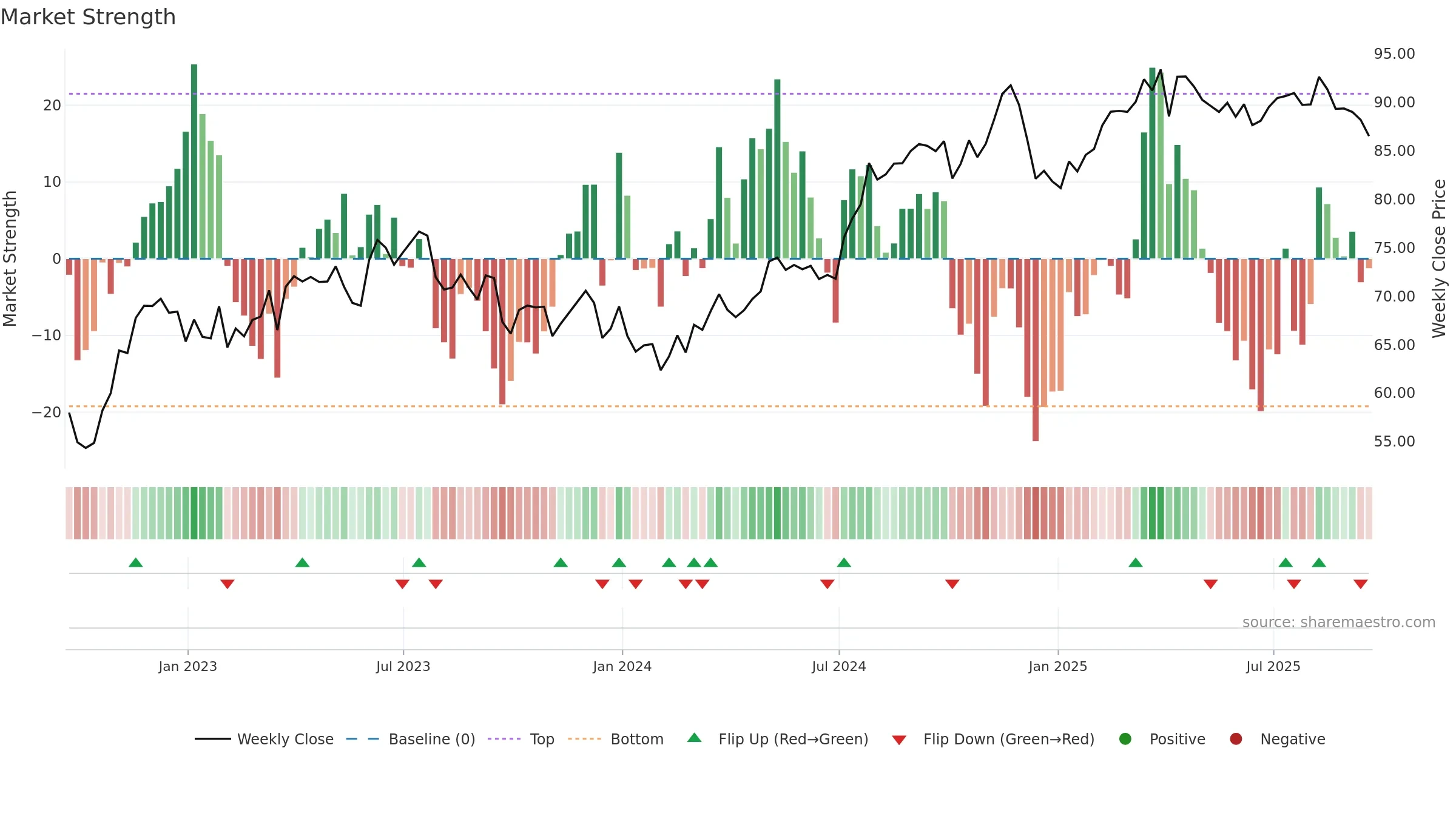Click the green triangle icon in legend
1456x819 pixels.
tap(695, 738)
